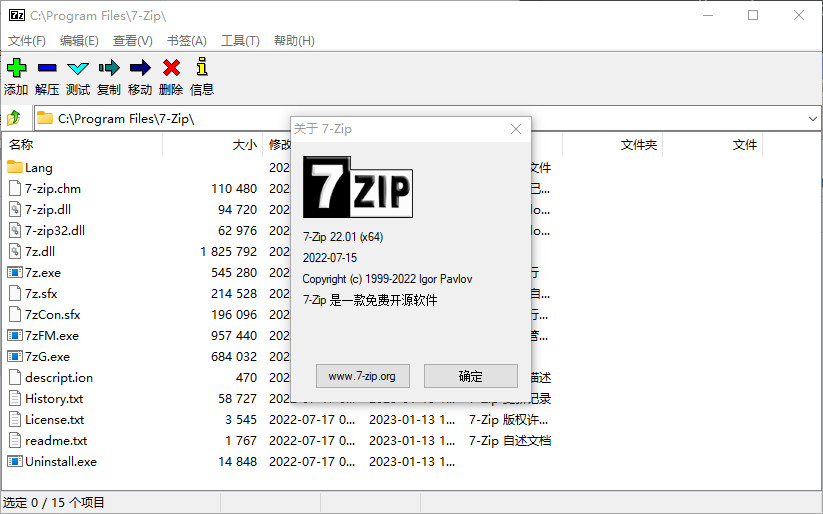The width and height of the screenshot is (823, 514).
Task: Close the About 7-Zip dialog
Action: pos(516,129)
